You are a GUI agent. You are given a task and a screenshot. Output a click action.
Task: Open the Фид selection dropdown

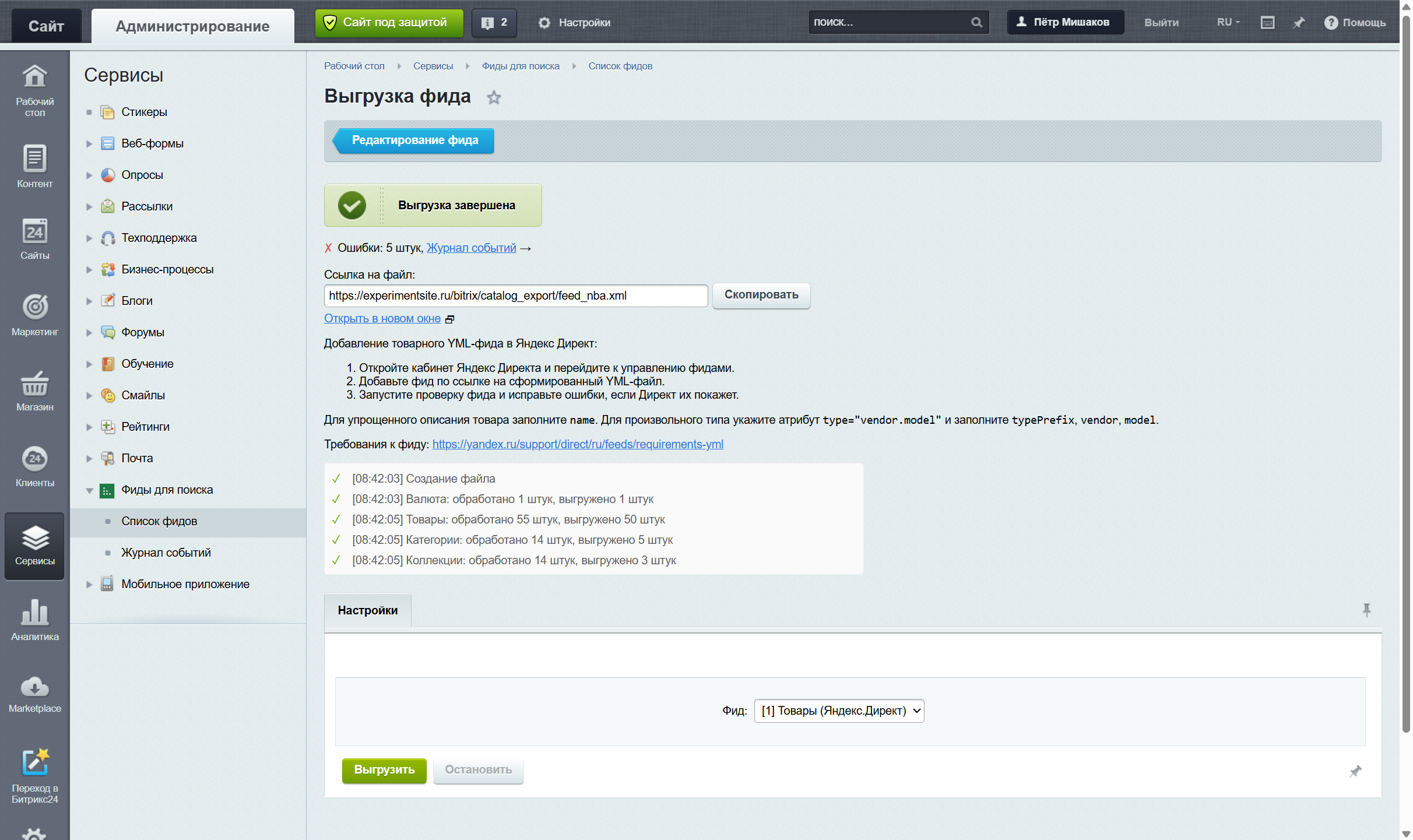839,711
